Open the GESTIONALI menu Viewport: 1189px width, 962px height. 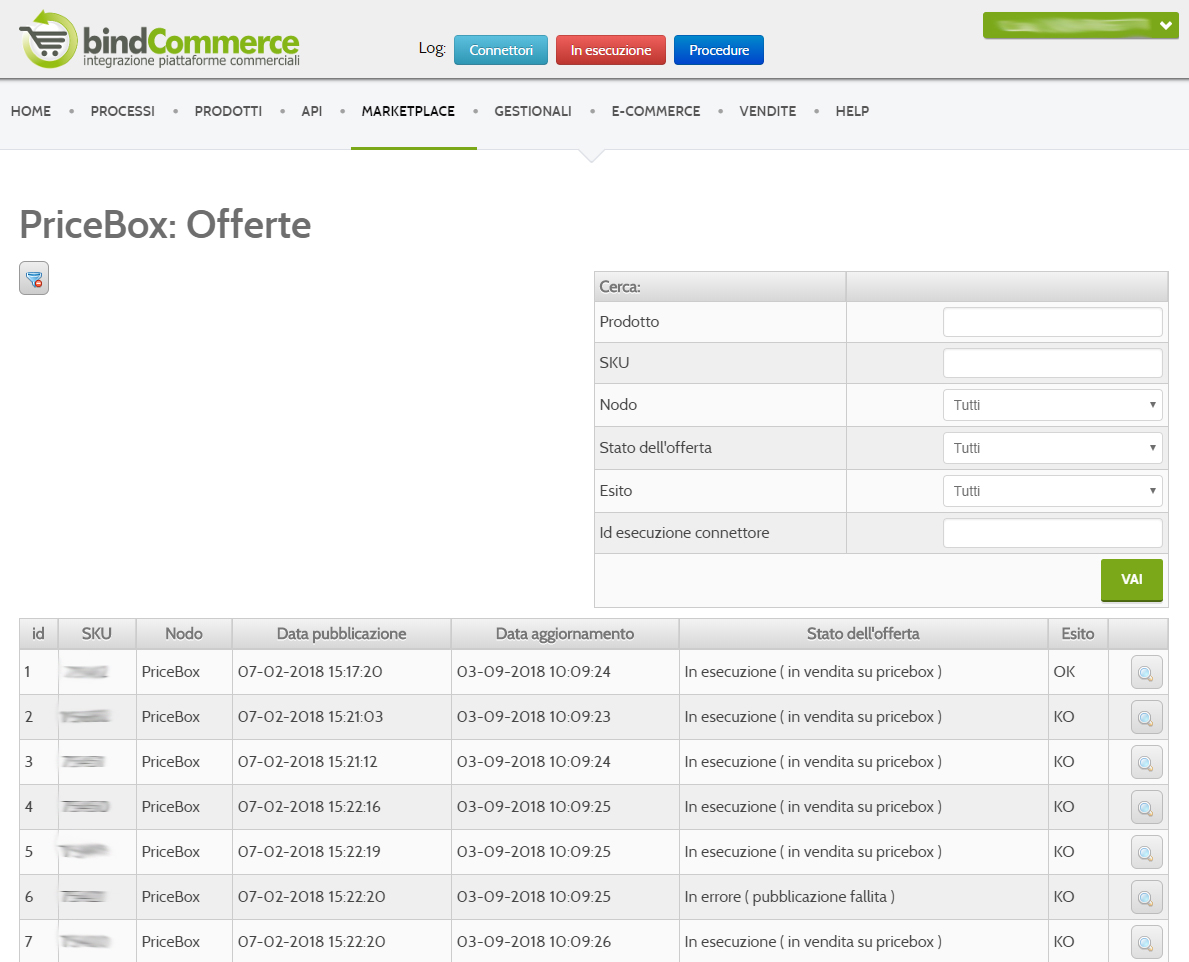pos(533,111)
